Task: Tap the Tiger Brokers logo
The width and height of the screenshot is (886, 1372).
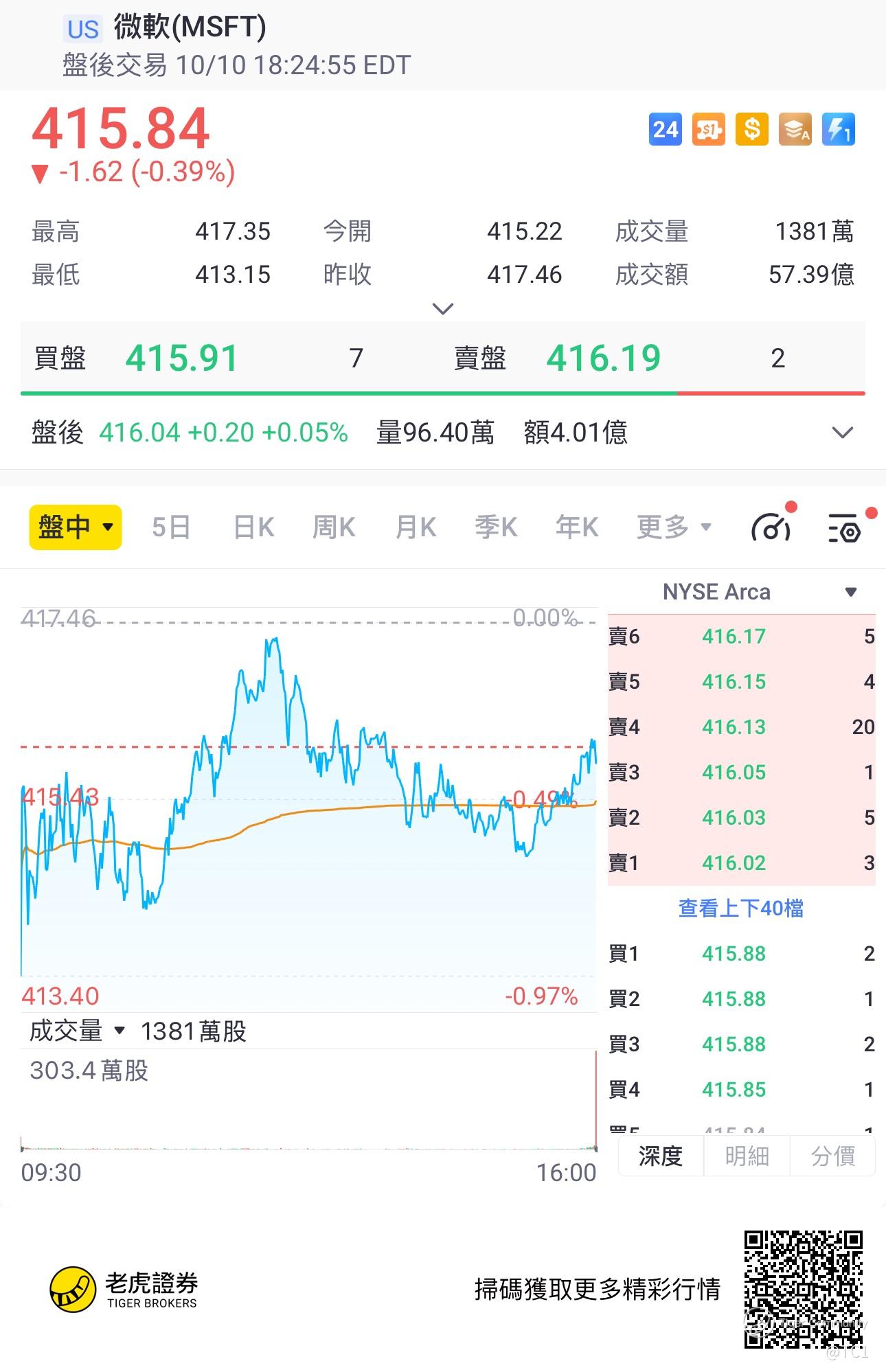Action: (x=124, y=1289)
